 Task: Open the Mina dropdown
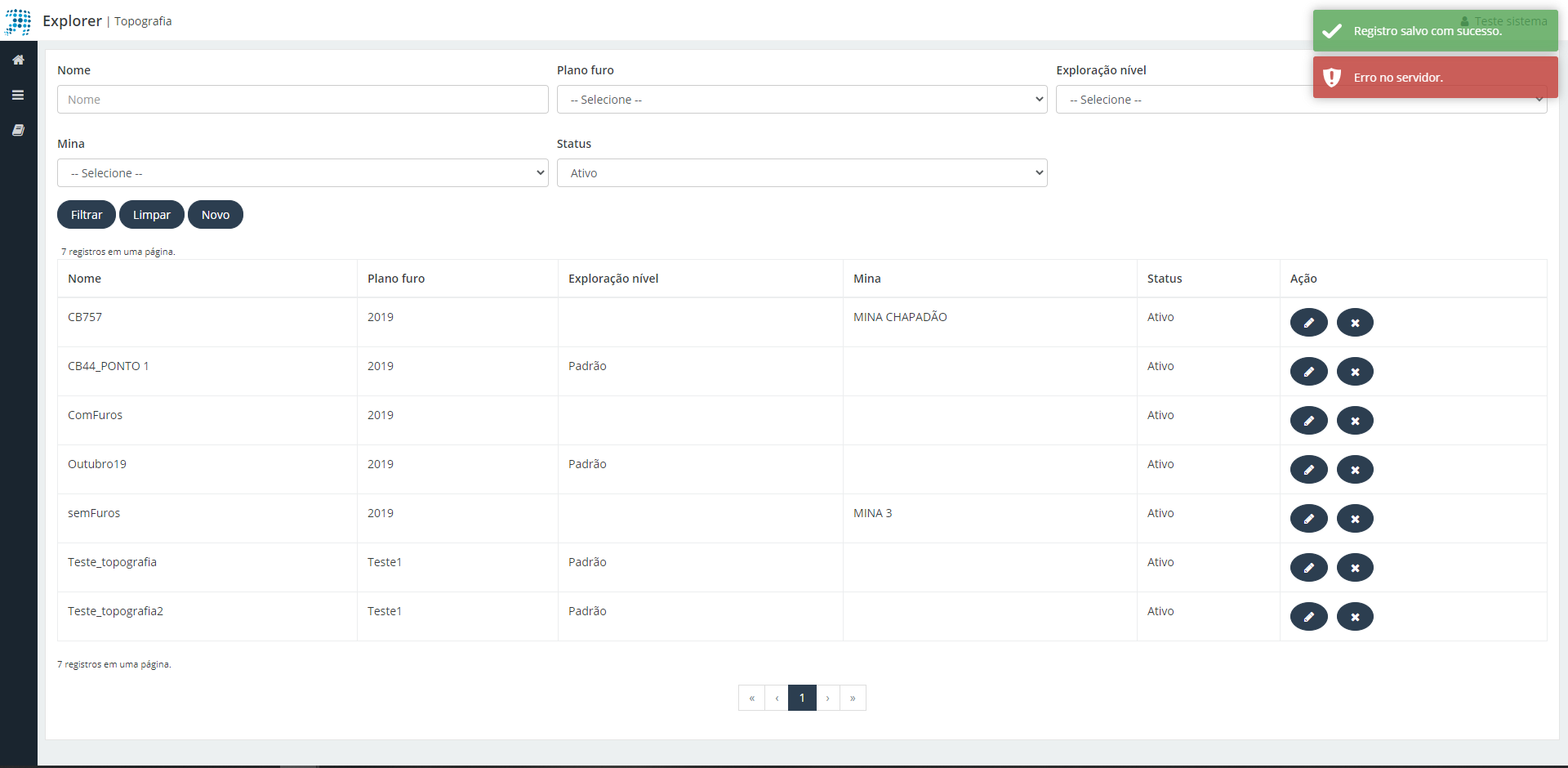pos(302,173)
